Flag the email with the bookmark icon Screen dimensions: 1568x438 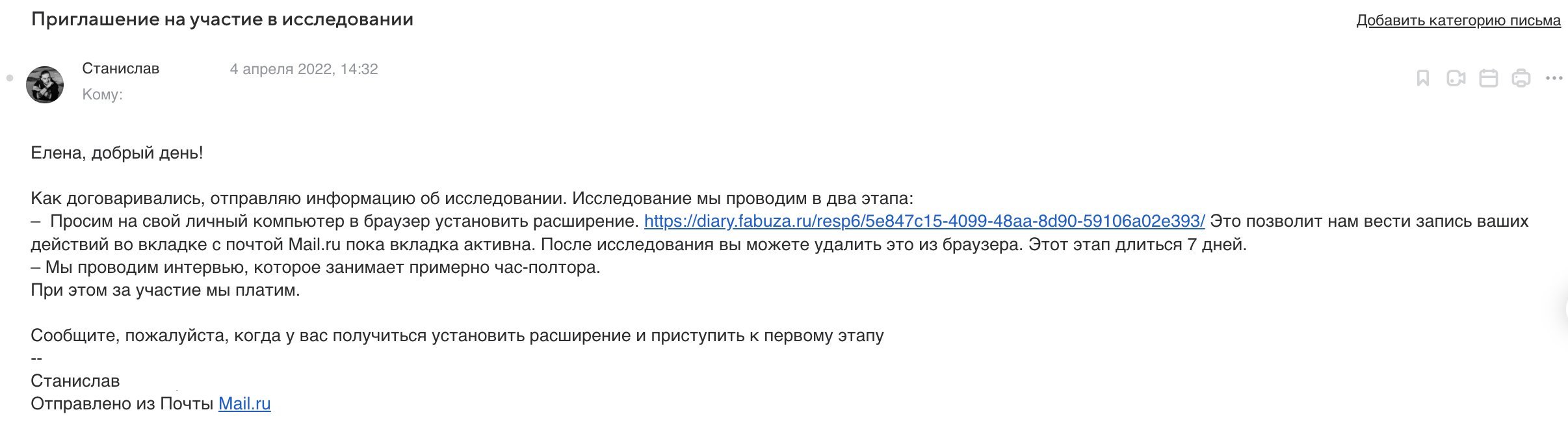click(x=1422, y=79)
